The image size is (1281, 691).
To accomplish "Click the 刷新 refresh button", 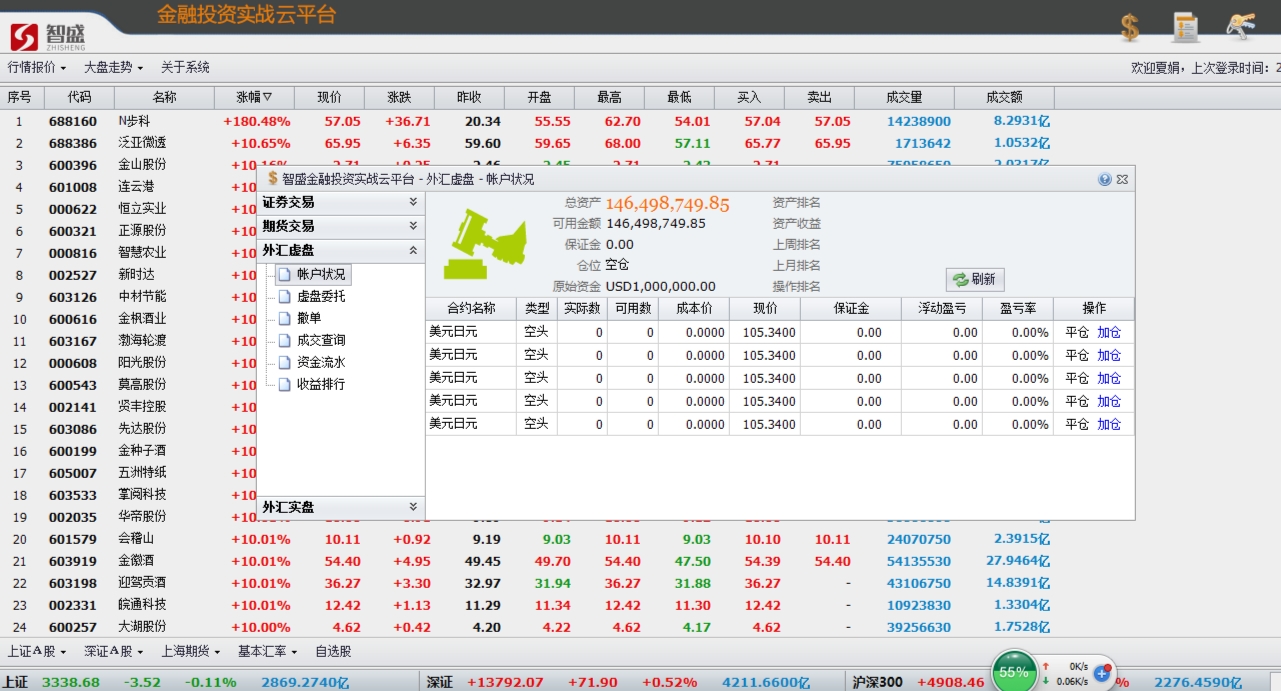I will click(x=975, y=280).
